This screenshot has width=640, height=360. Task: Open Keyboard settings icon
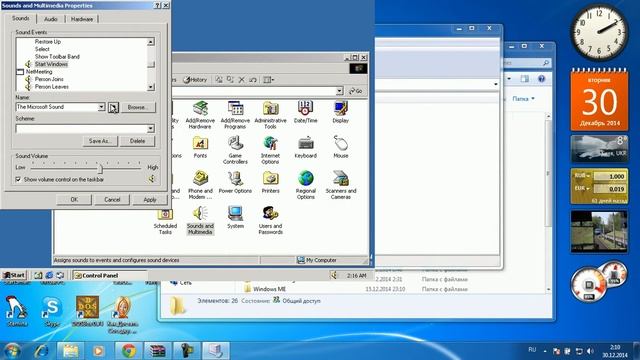(x=305, y=147)
